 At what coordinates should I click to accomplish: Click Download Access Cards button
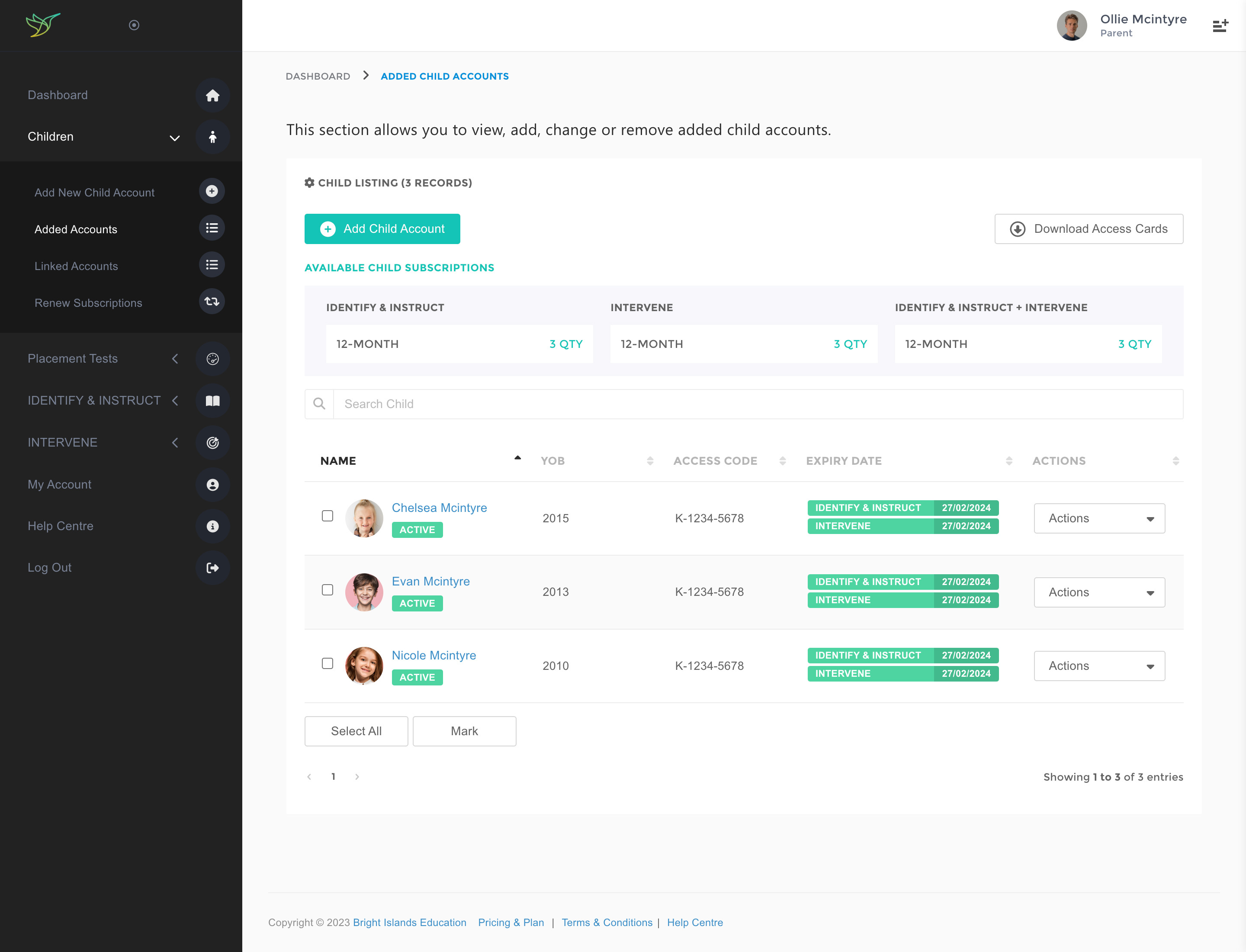[x=1088, y=229]
